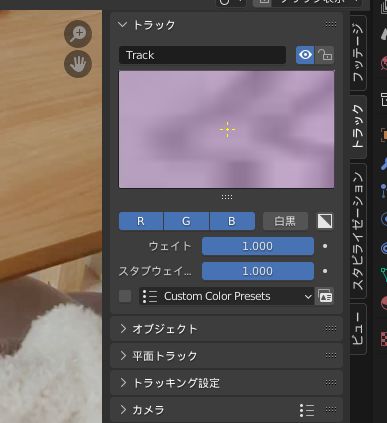Click preview resize grip below thumbnail

[227, 197]
